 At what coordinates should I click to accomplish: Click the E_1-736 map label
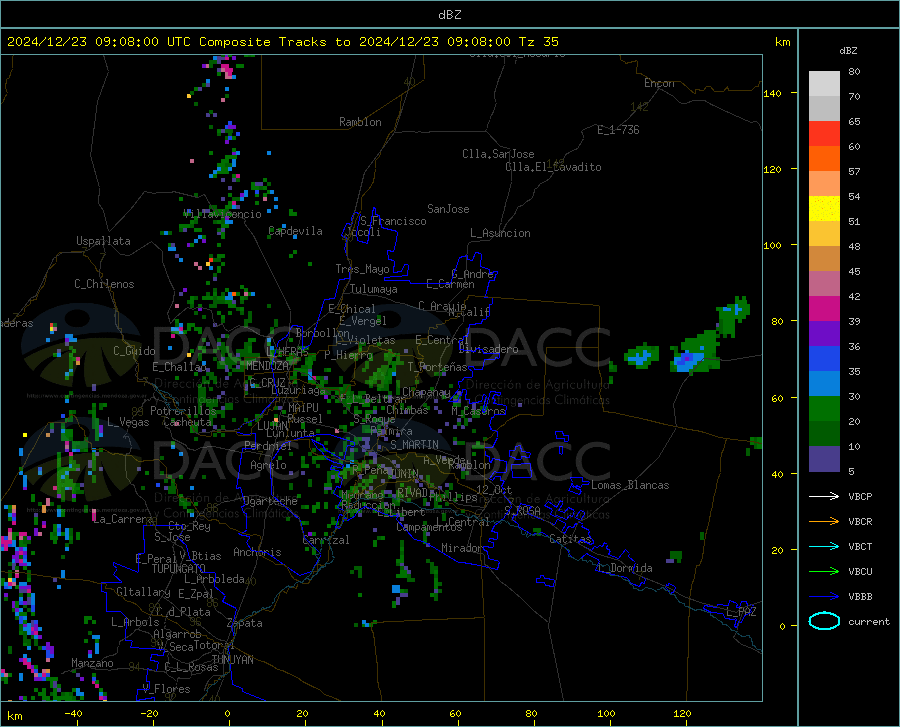tap(618, 130)
